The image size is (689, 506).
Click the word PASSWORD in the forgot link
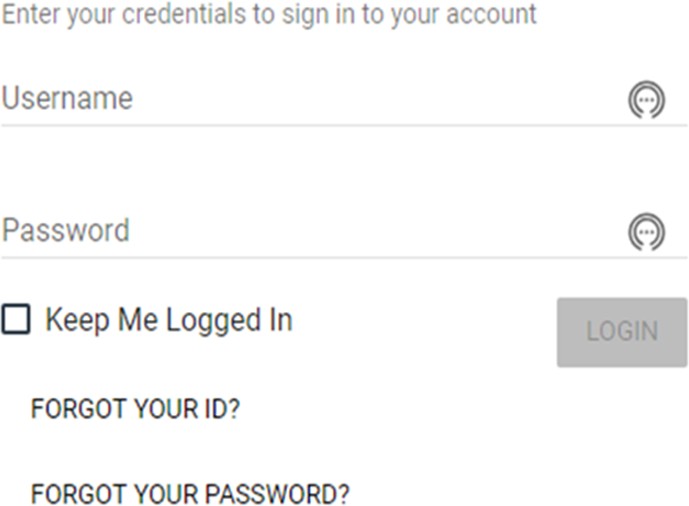277,494
